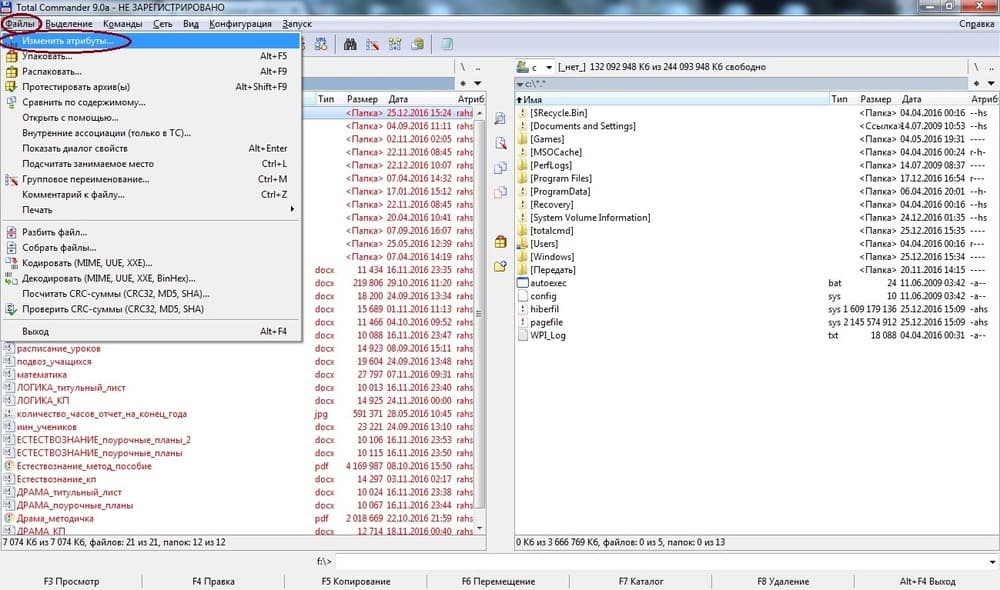Image resolution: width=1000 pixels, height=590 pixels.
Task: Click the icon next to расписание_уроков file
Action: tap(8, 348)
